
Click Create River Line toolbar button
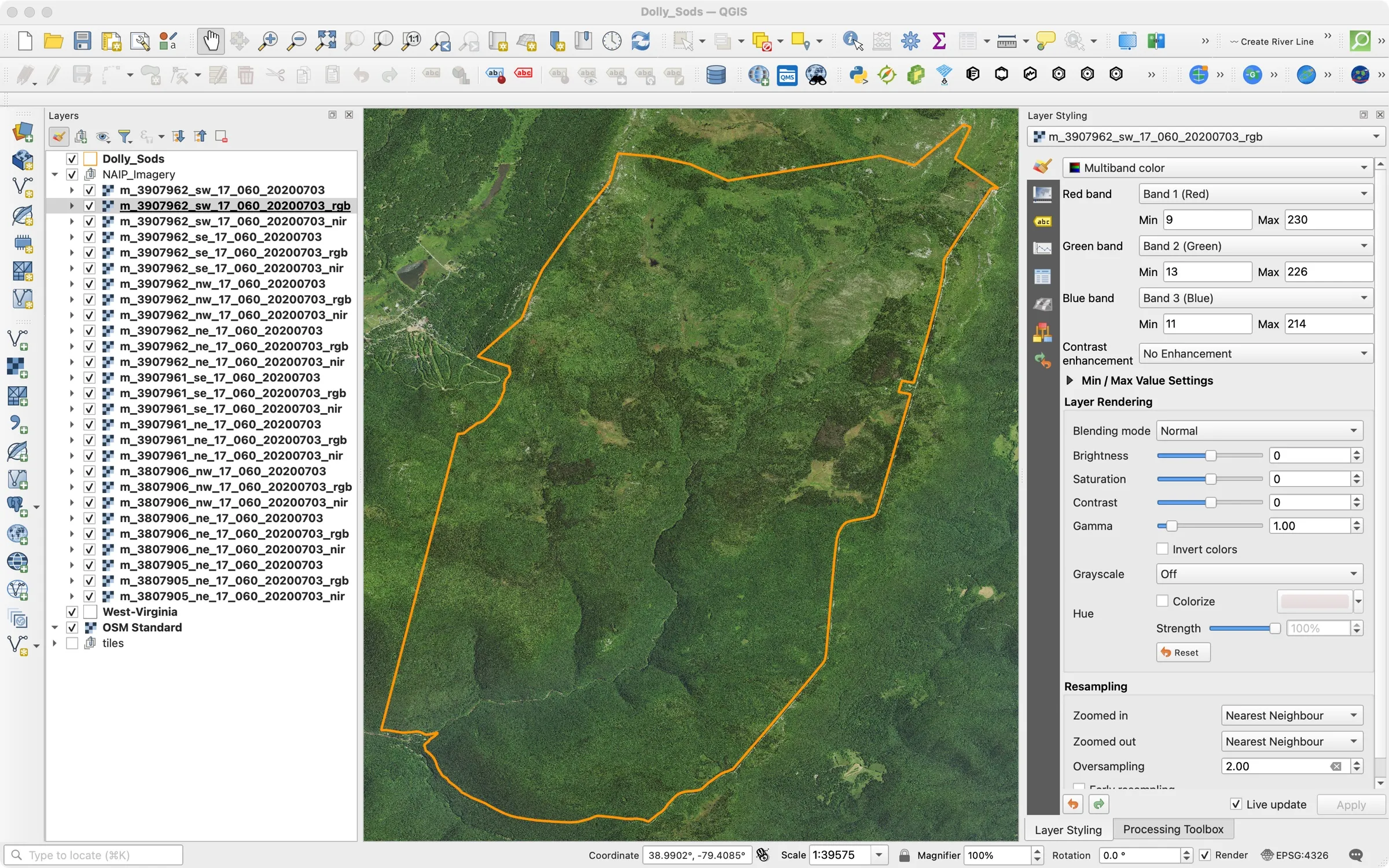pos(1271,41)
